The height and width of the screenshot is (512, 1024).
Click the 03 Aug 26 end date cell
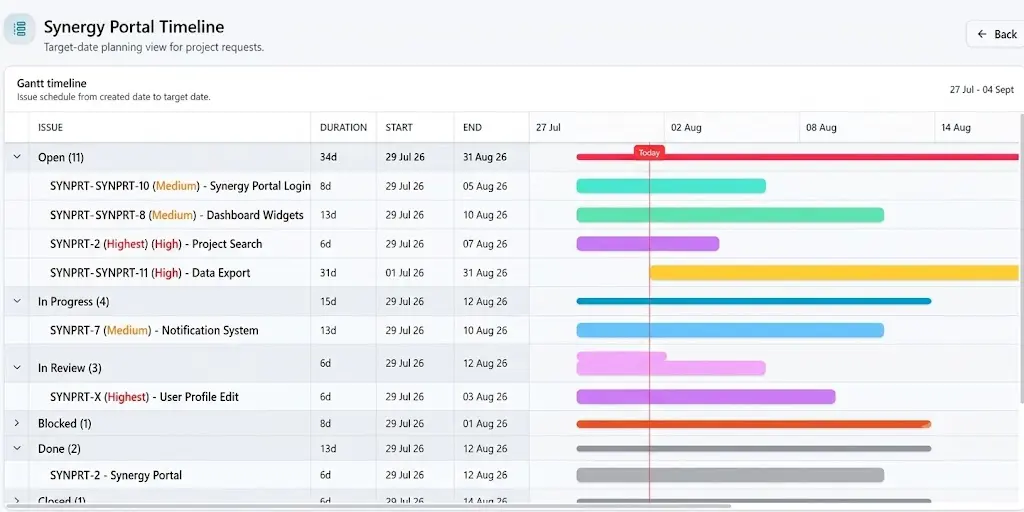[485, 397]
